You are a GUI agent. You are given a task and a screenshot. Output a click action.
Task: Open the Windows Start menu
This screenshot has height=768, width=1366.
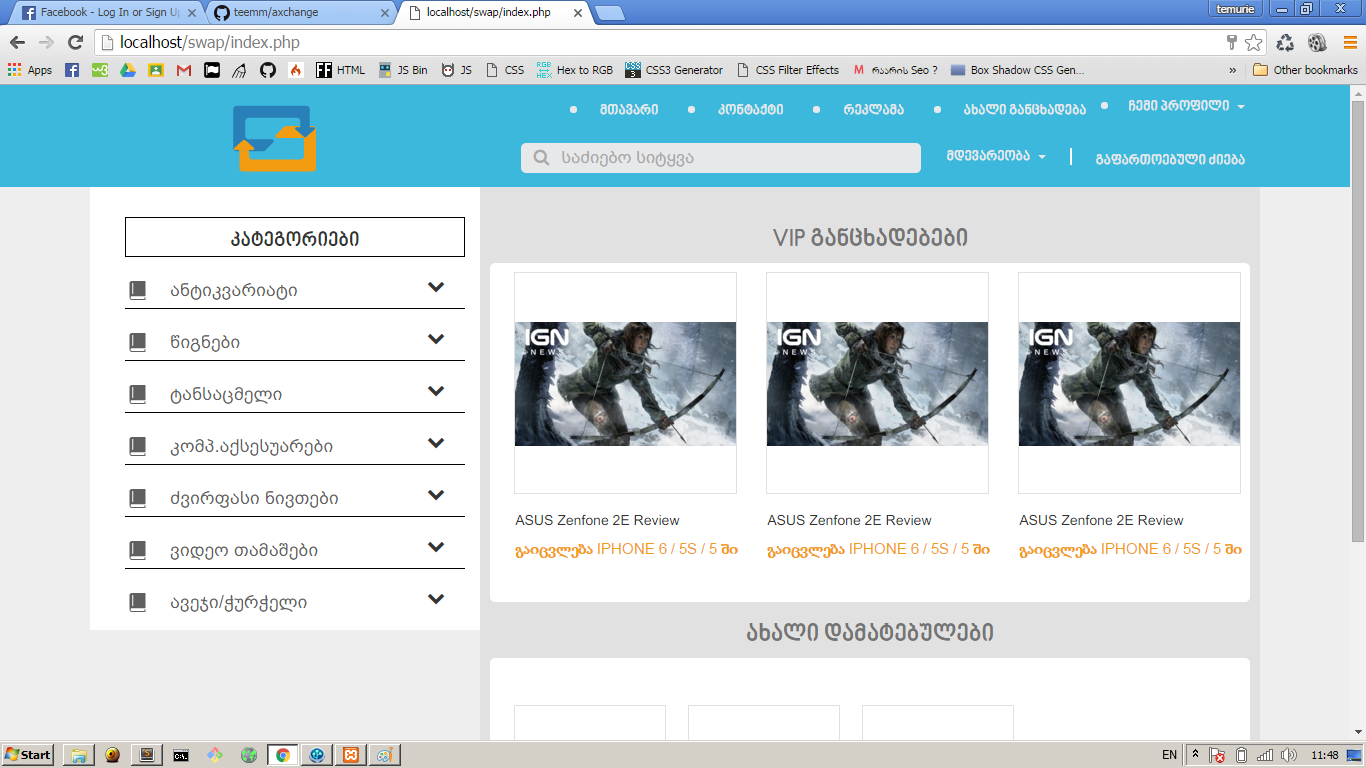[x=28, y=755]
